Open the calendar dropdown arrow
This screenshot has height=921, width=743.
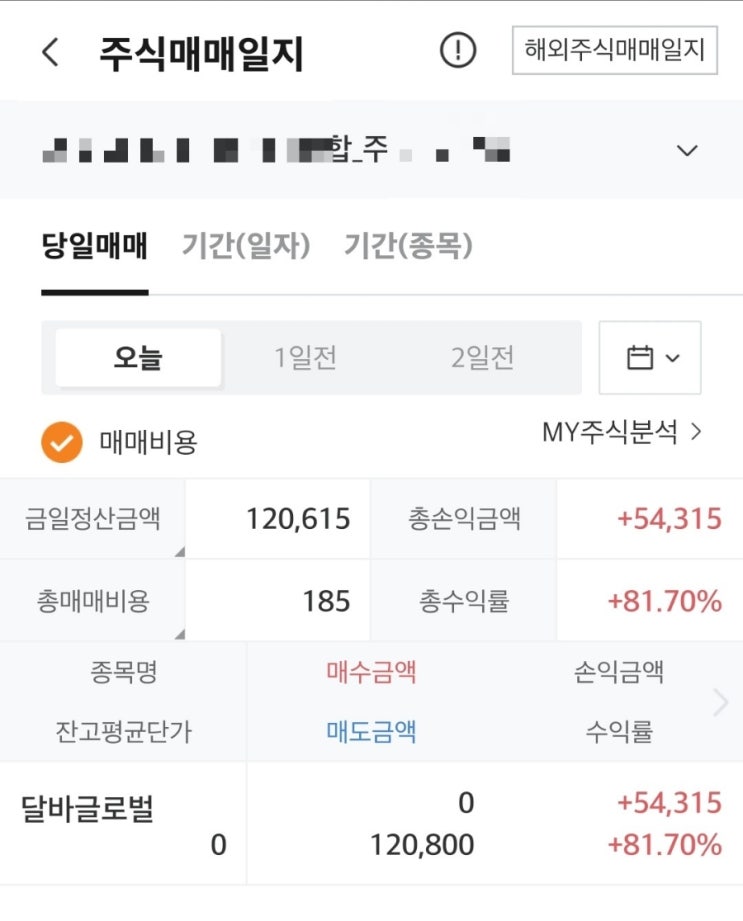click(x=672, y=358)
